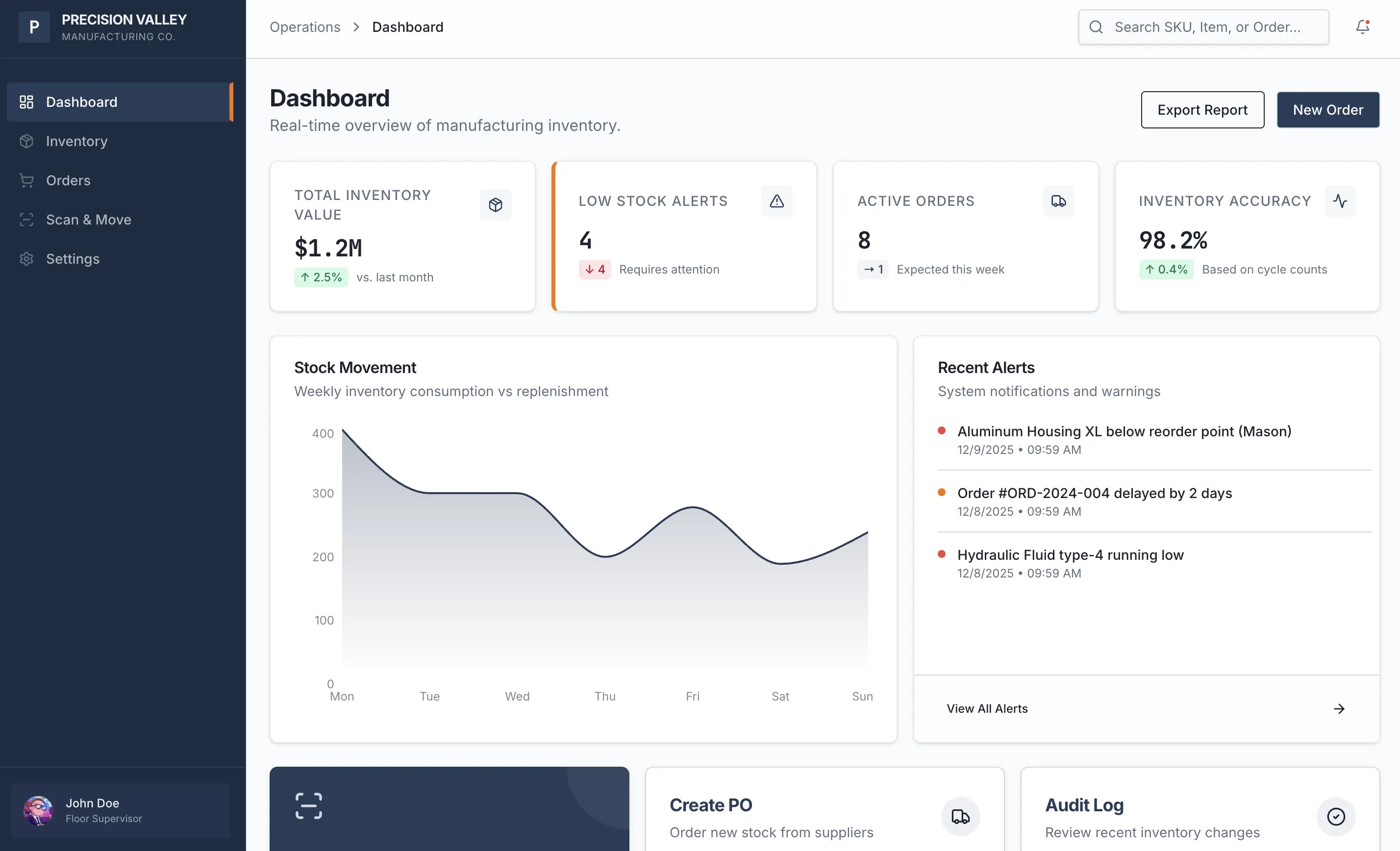
Task: Click the New Order button
Action: 1328,110
